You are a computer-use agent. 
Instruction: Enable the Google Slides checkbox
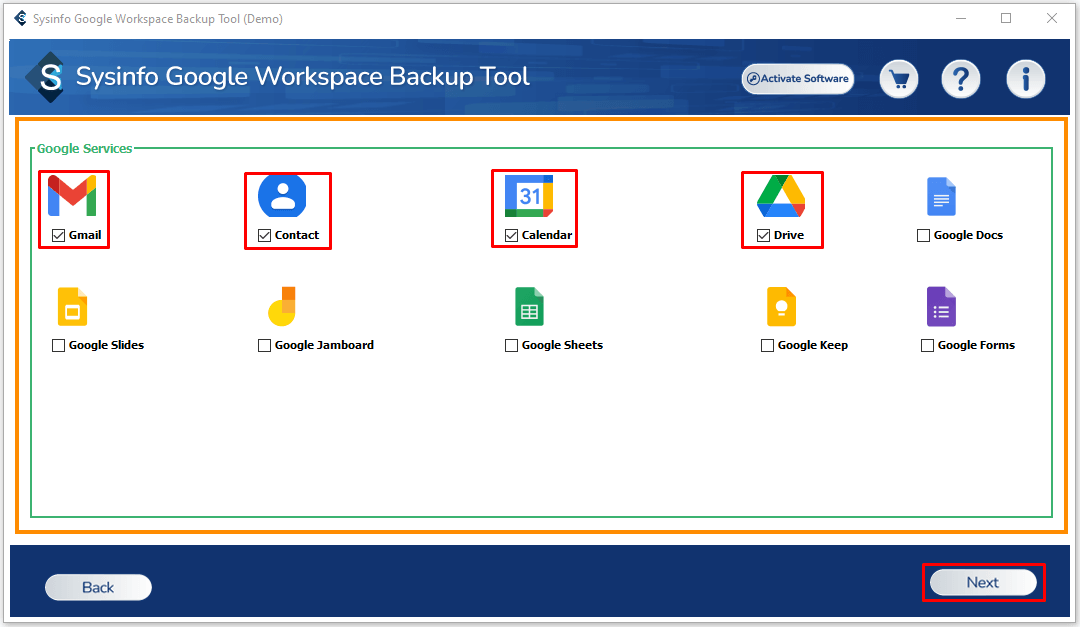pos(59,346)
